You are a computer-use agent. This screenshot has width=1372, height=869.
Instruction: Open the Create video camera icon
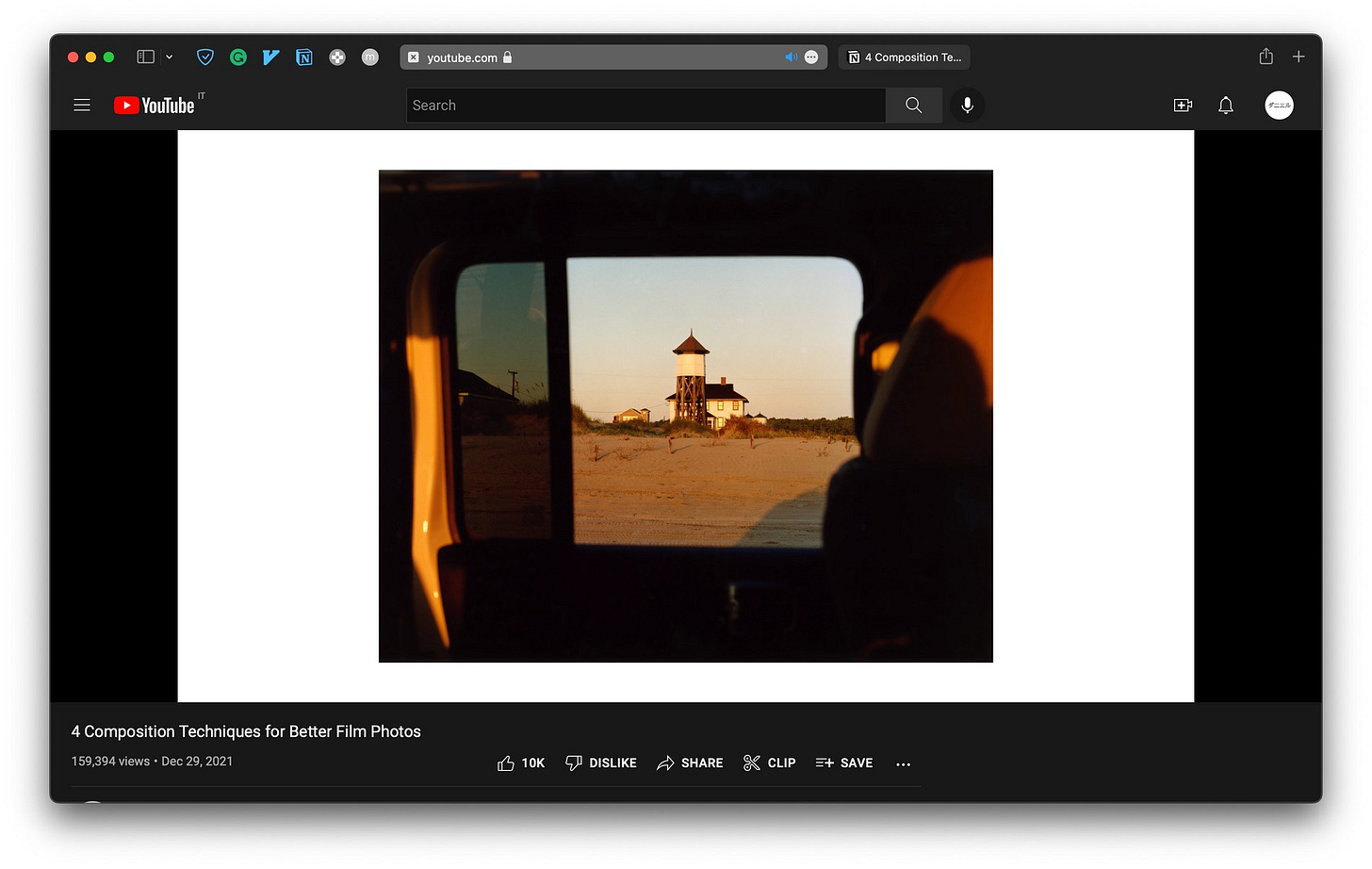pyautogui.click(x=1184, y=106)
